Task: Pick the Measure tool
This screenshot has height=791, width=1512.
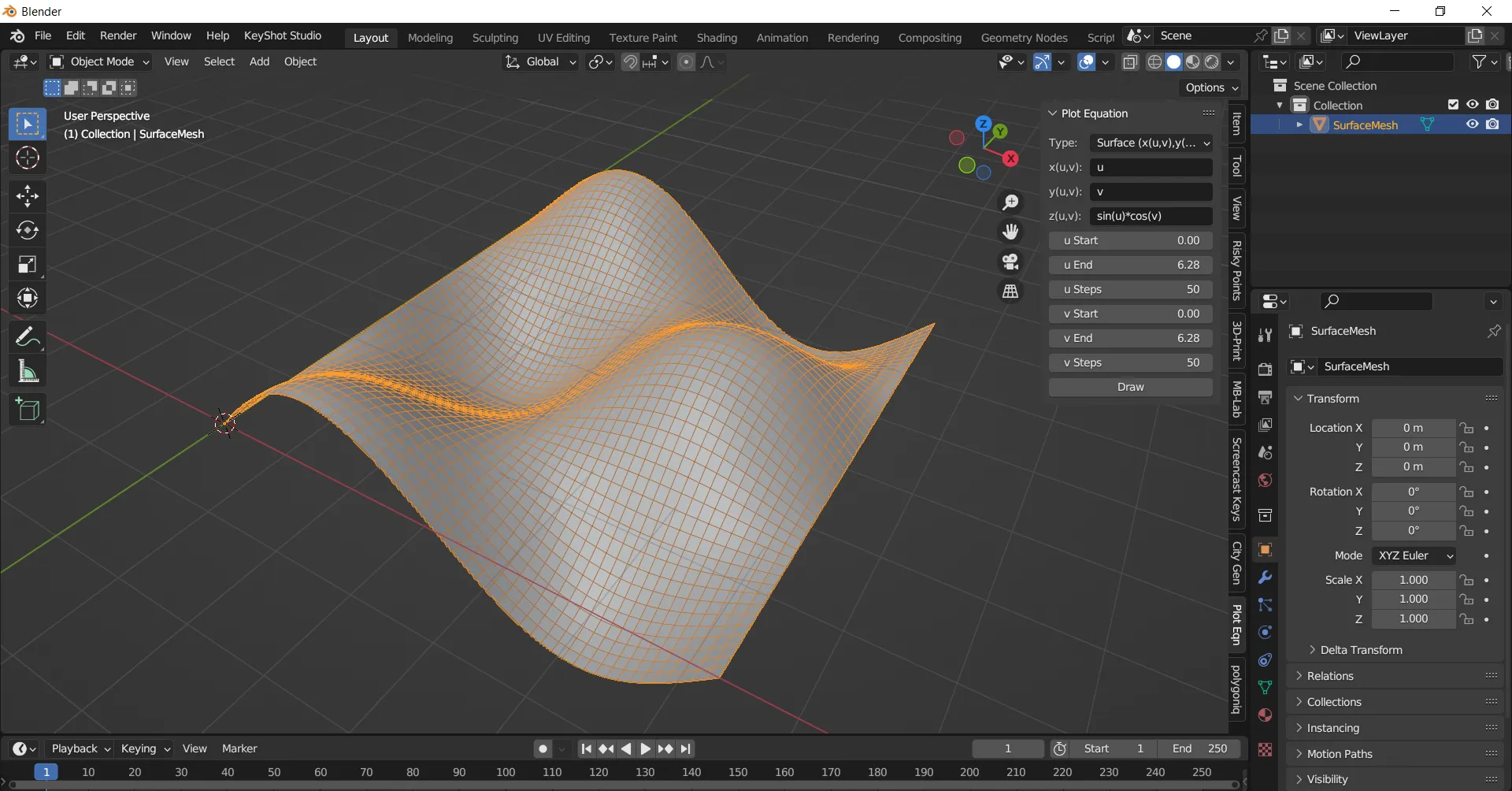Action: [28, 370]
